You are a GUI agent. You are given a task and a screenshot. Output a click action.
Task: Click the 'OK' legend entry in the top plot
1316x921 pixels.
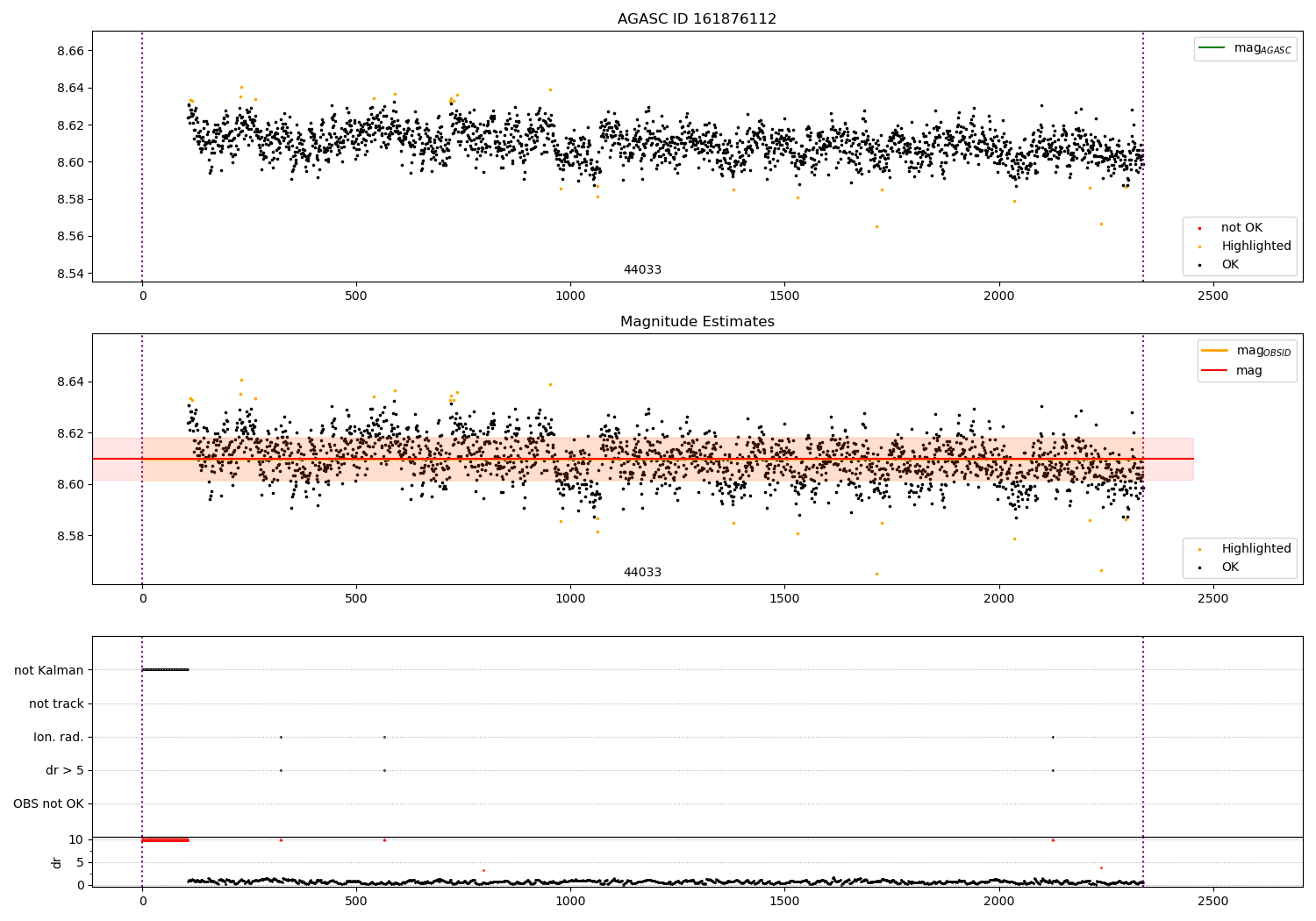tap(1216, 265)
